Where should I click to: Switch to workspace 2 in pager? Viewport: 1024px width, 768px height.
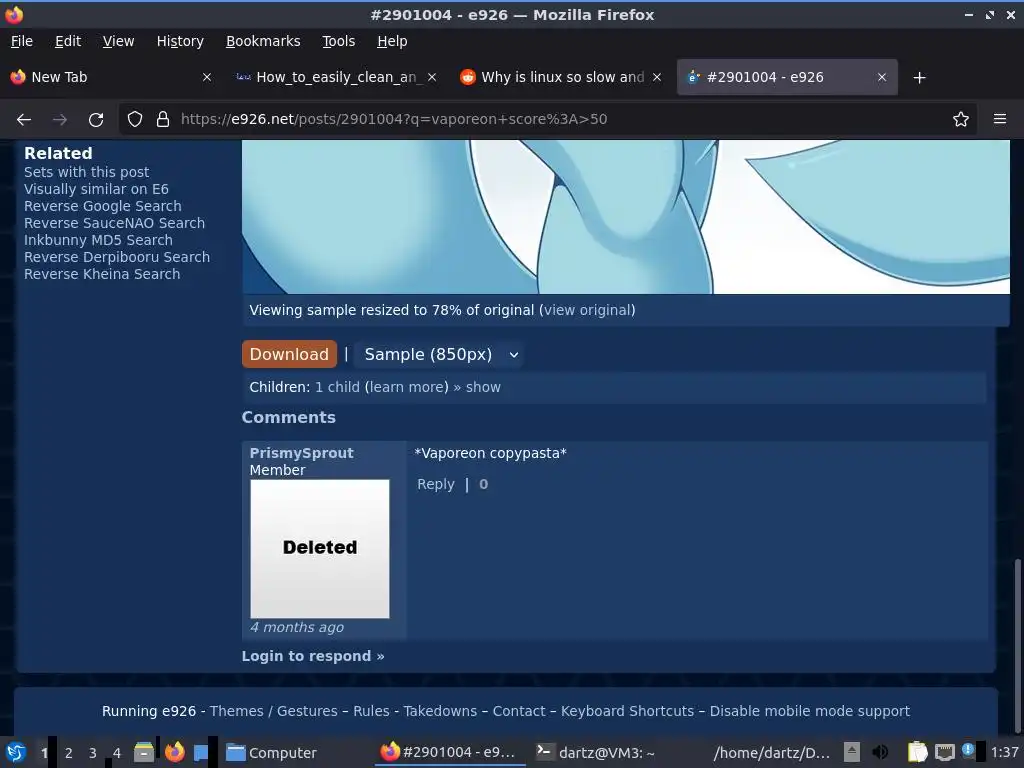(69, 753)
